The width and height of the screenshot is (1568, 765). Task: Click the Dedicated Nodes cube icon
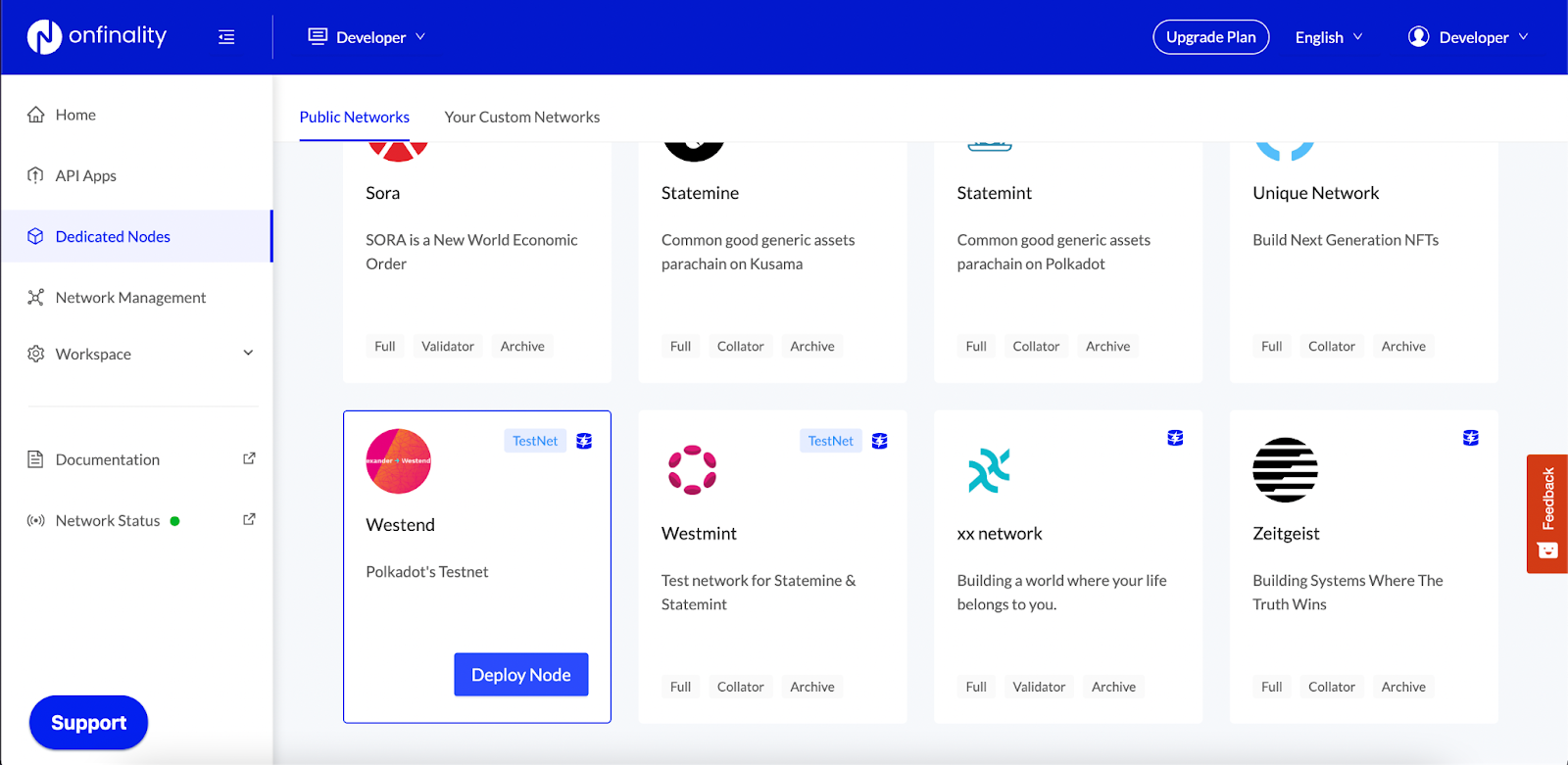[36, 236]
